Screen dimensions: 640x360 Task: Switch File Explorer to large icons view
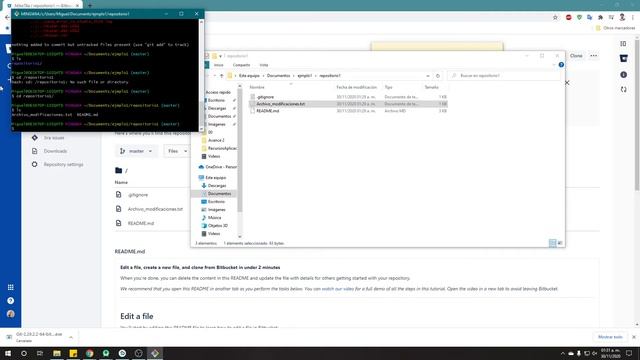pos(560,243)
